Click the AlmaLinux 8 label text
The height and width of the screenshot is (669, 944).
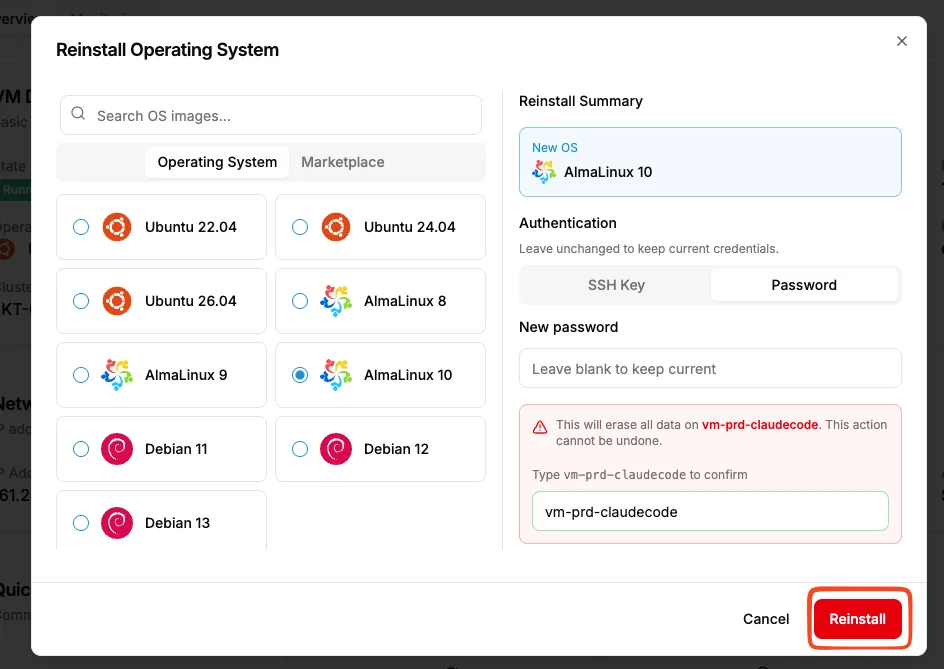(405, 301)
